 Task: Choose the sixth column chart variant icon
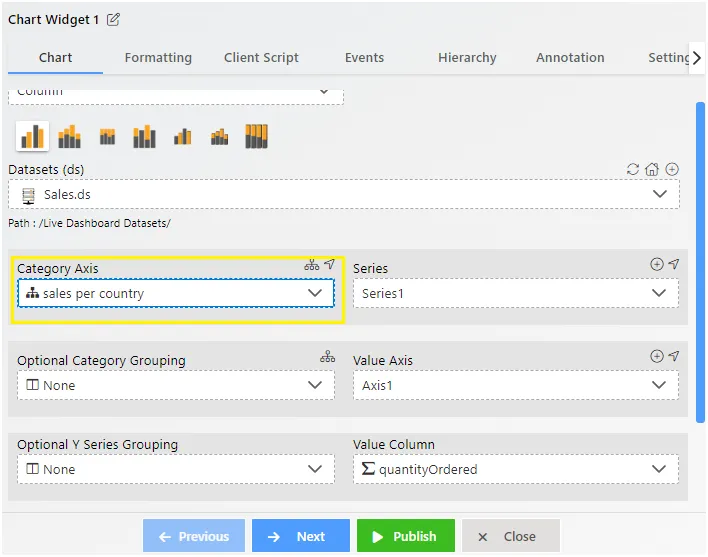click(x=219, y=136)
